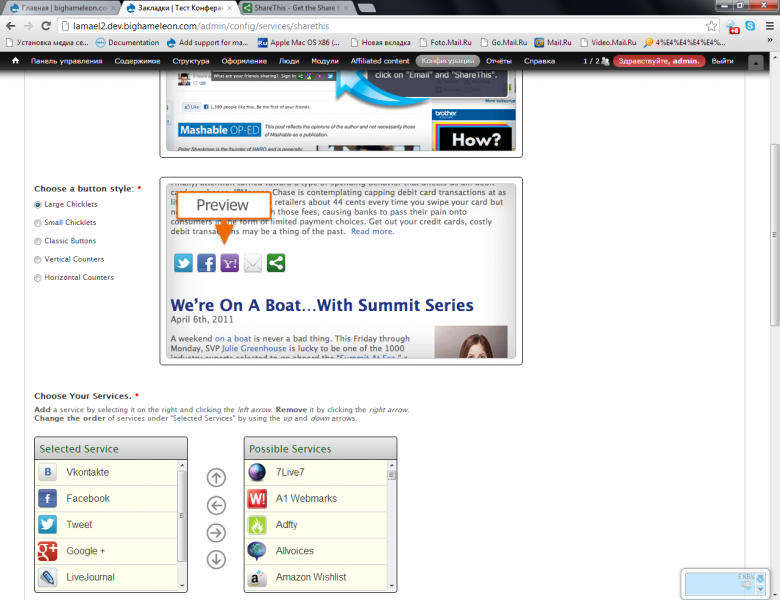Click the browser forward arrow
This screenshot has height=600, width=780.
click(28, 26)
